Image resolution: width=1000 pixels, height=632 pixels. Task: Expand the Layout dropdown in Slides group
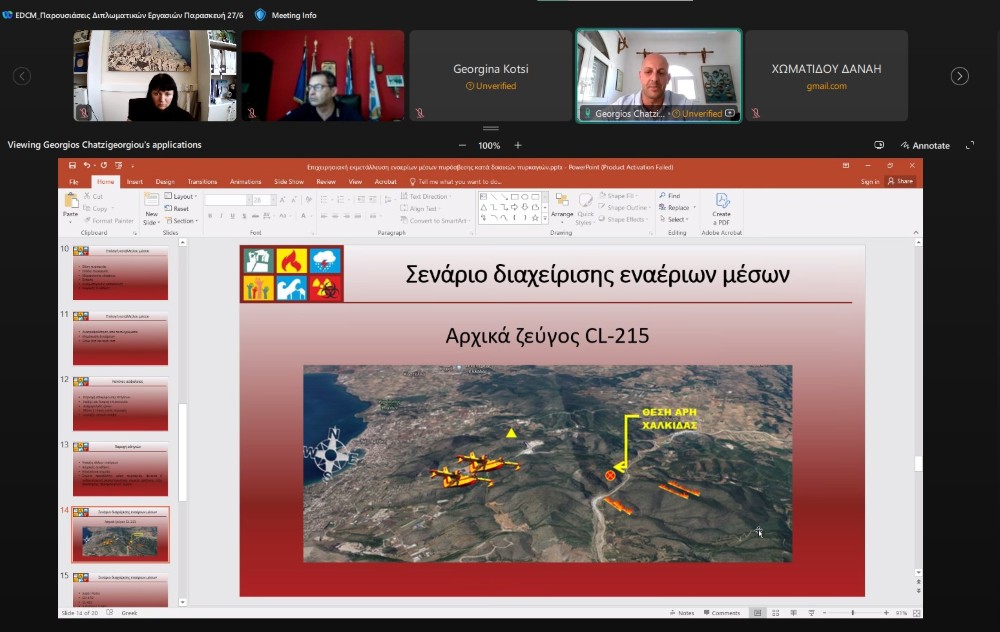pyautogui.click(x=182, y=197)
